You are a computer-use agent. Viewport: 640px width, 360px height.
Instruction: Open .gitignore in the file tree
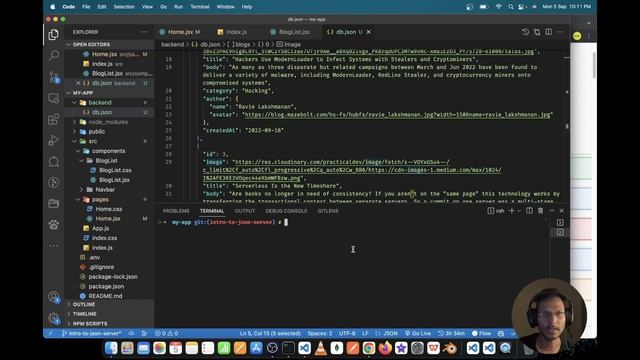pos(101,267)
